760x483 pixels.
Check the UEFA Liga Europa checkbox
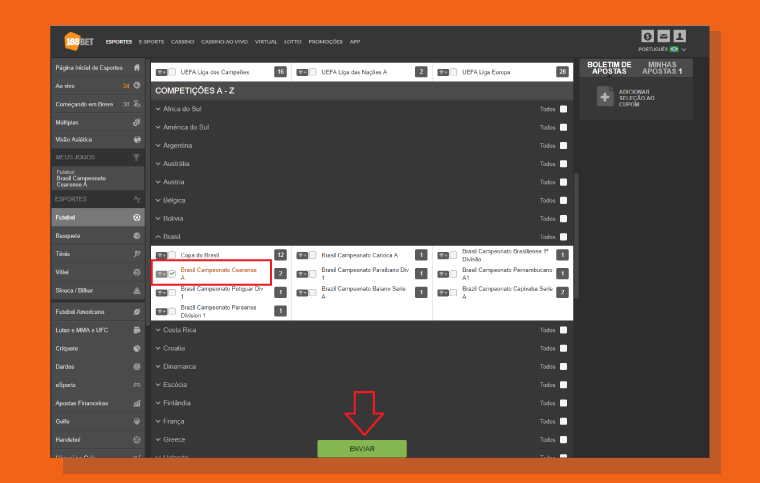tap(453, 72)
